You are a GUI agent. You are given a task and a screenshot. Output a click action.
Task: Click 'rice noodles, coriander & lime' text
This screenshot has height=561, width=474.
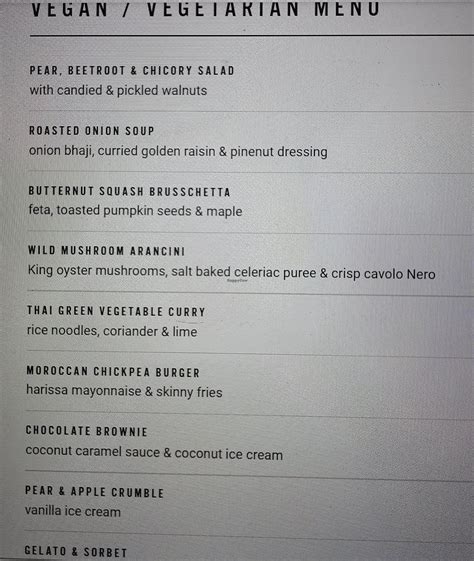[x=112, y=331]
